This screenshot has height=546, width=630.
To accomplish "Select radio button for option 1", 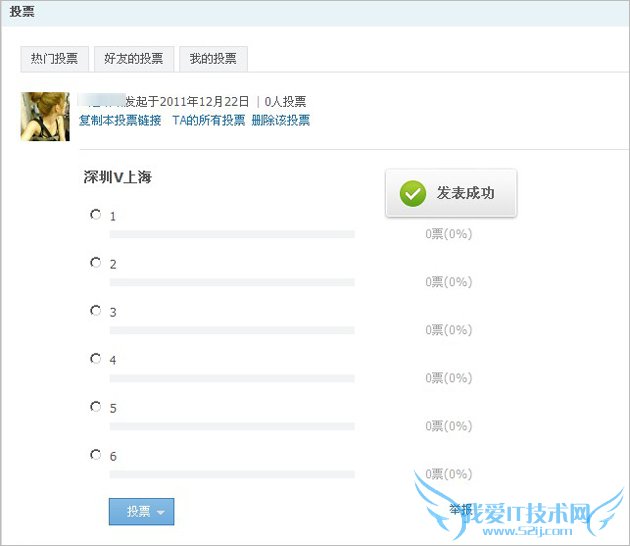I will (96, 215).
